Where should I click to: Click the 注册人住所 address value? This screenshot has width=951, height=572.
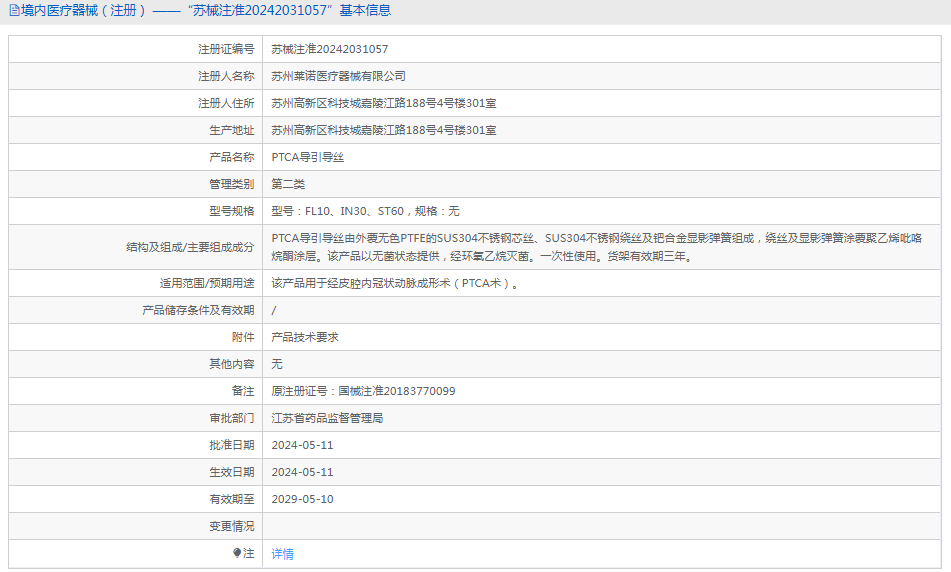[x=383, y=103]
